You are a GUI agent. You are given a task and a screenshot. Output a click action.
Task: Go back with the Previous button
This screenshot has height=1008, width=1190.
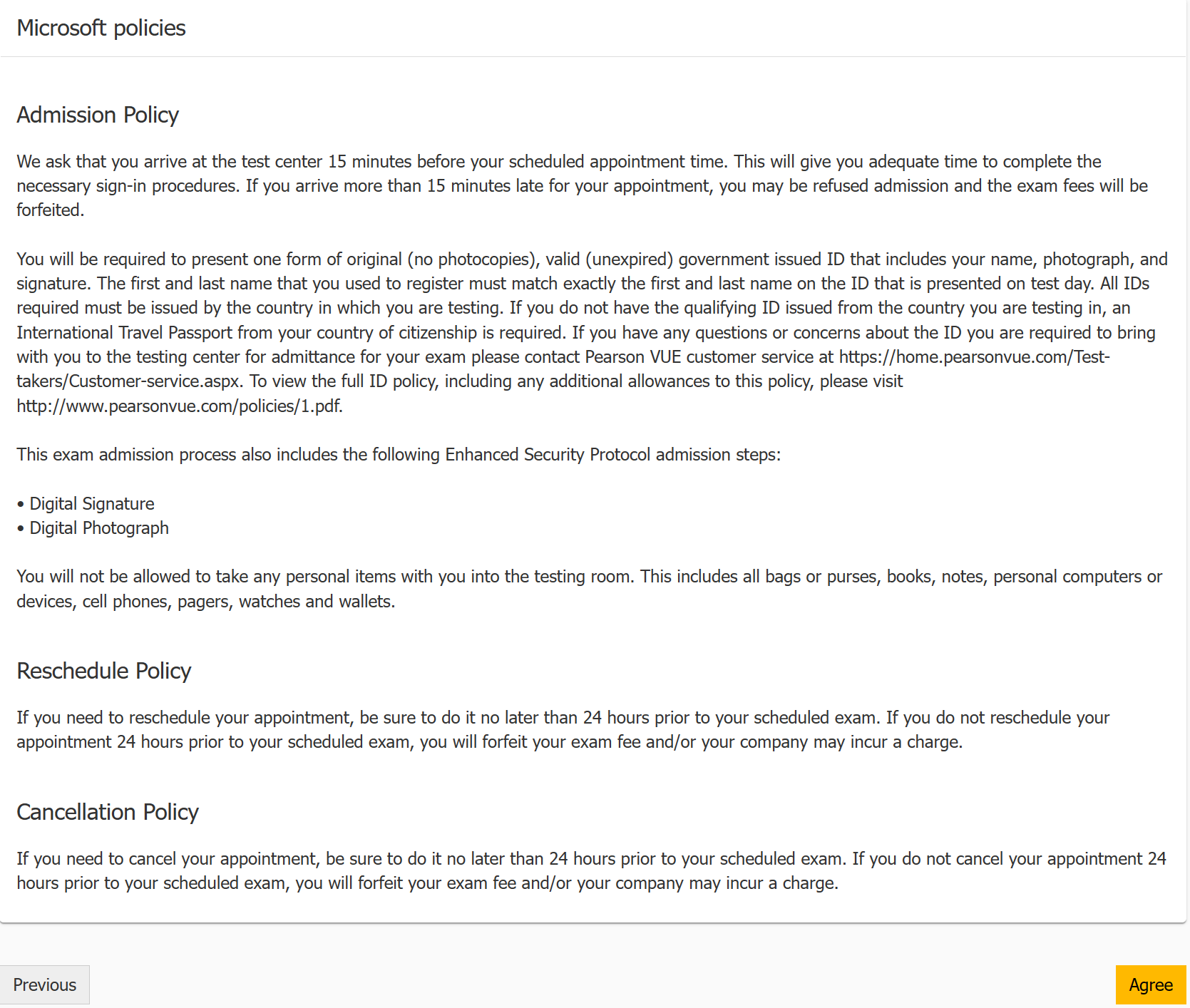[44, 984]
